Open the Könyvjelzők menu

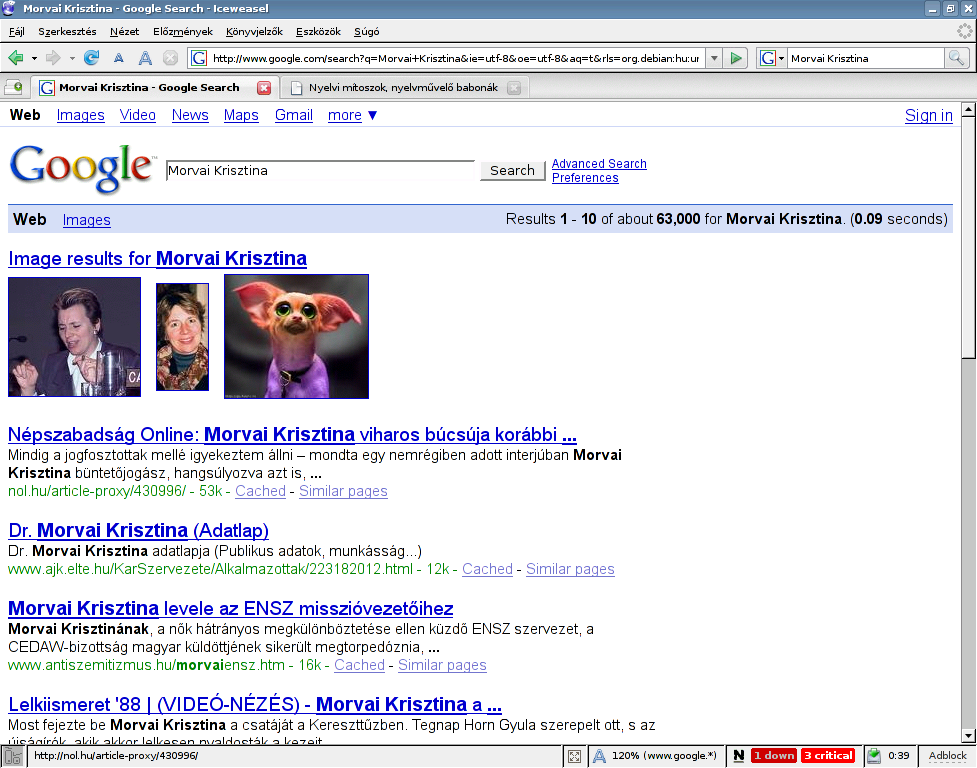(x=254, y=31)
